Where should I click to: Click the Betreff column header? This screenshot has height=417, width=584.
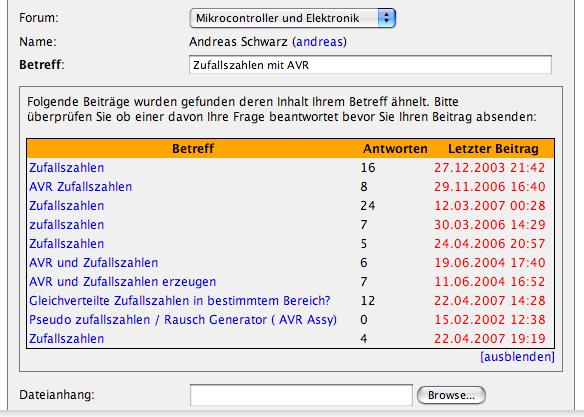[193, 149]
